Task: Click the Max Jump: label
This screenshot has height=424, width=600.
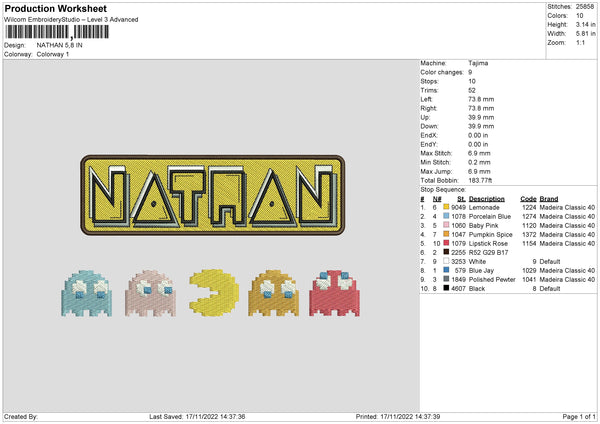Action: [436, 171]
